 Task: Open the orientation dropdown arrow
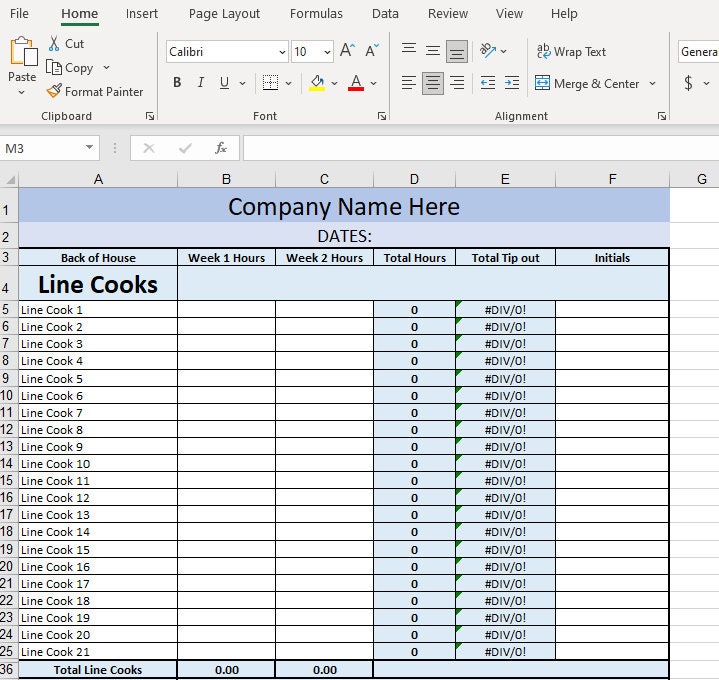503,51
